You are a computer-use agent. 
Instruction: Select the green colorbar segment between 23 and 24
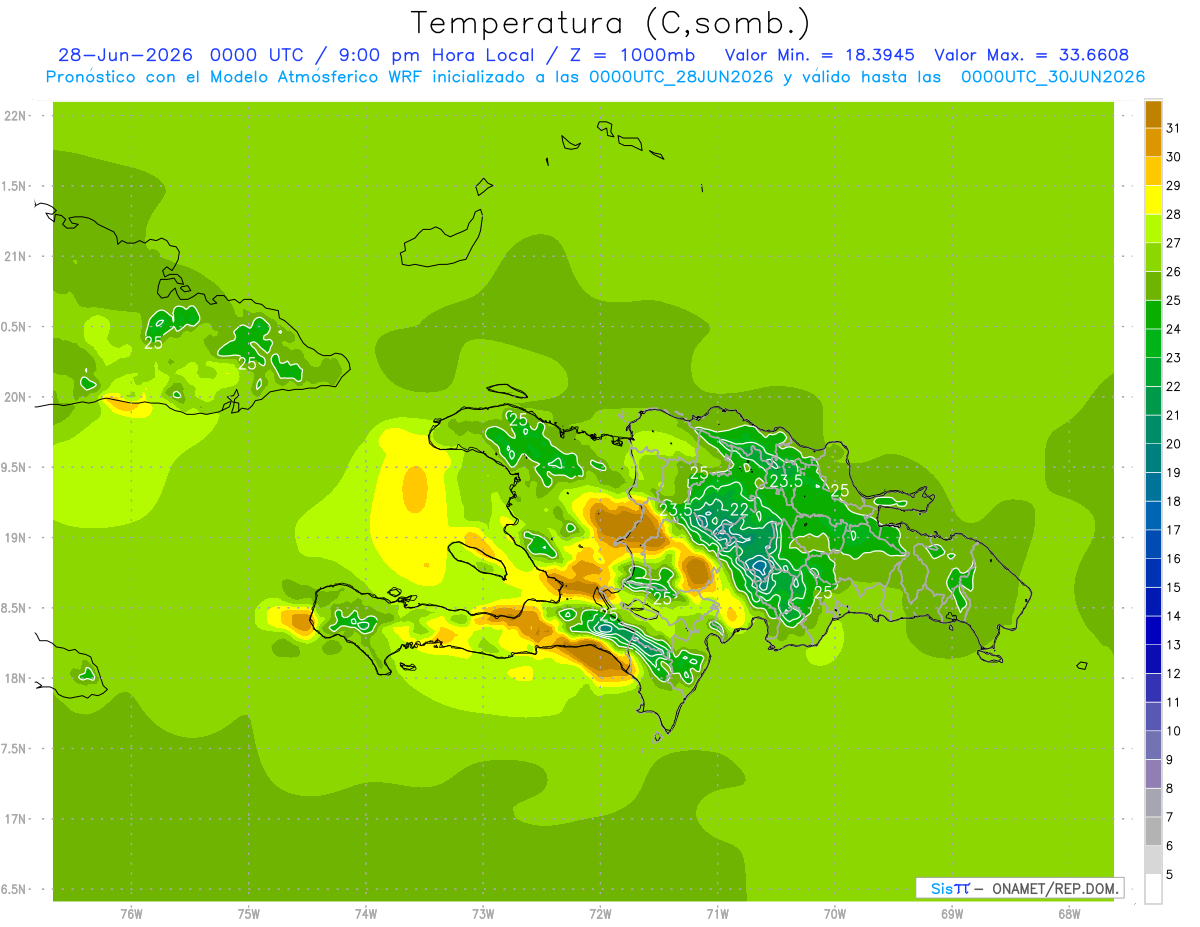tap(1153, 343)
